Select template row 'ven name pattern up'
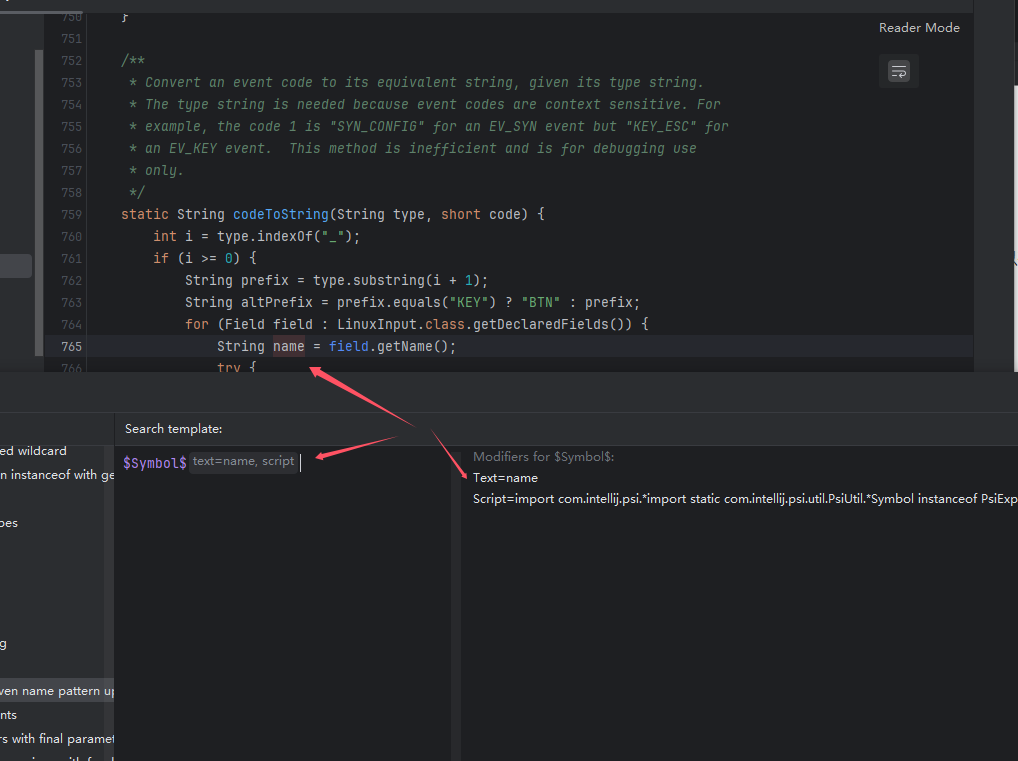This screenshot has width=1018, height=761. coord(57,691)
